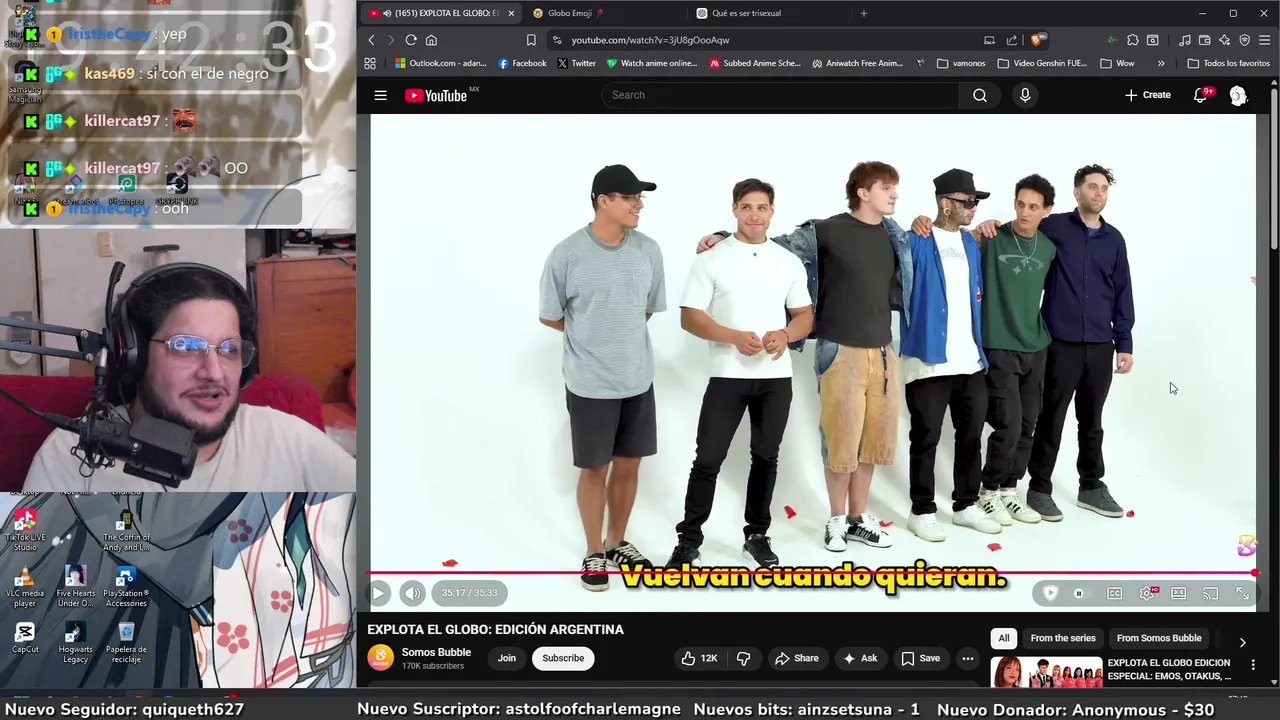Open browser extensions puzzle icon

1132,40
